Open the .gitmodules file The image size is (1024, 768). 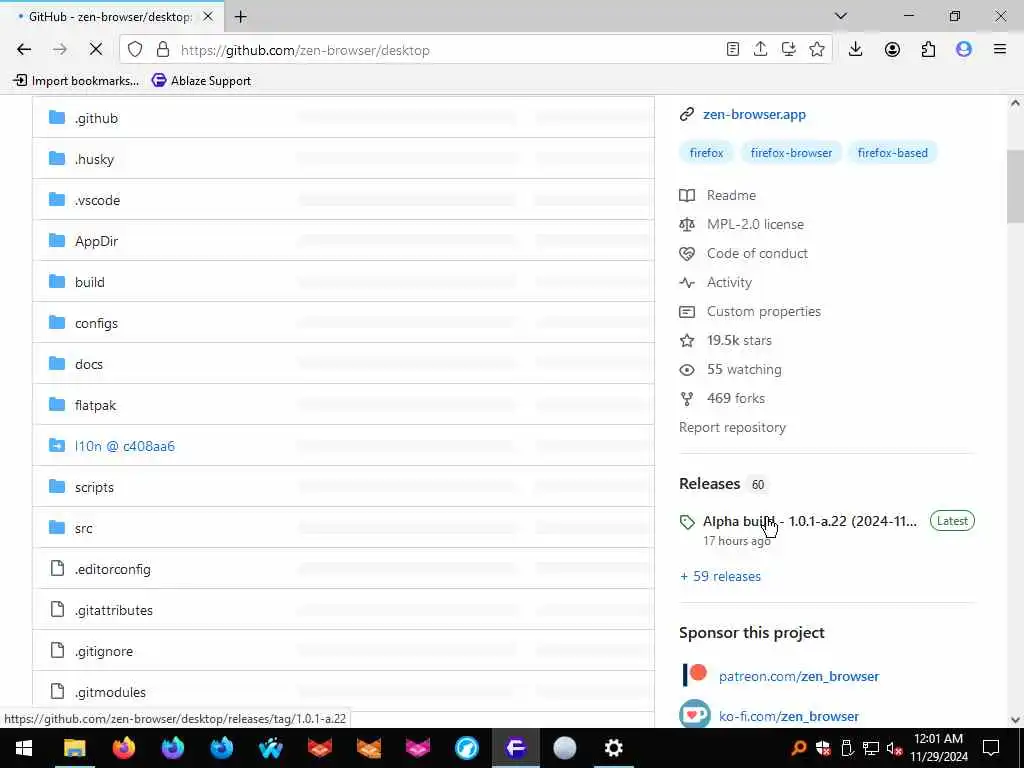coord(110,692)
